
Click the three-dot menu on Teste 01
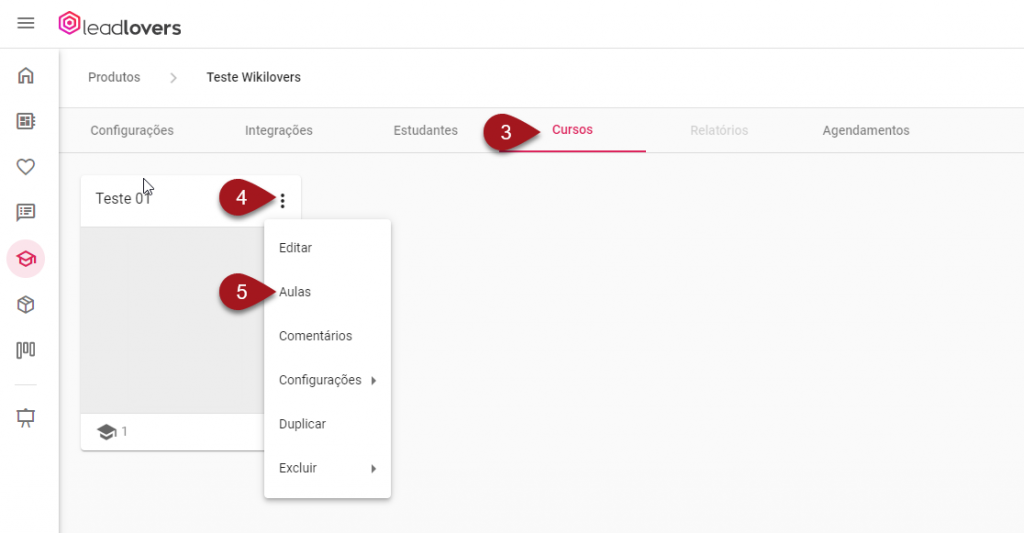point(283,201)
